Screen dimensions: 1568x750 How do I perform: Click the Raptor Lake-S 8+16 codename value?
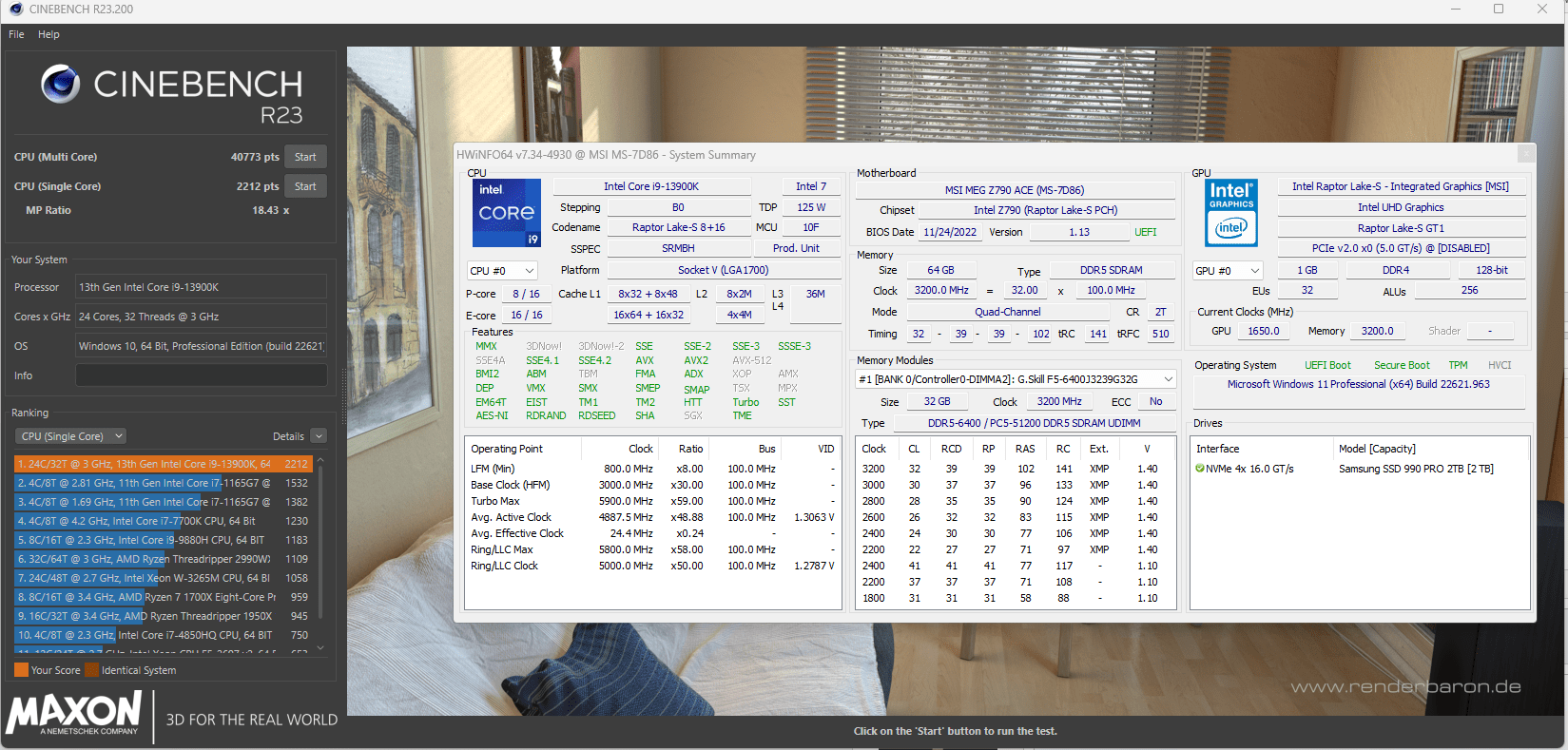coord(678,227)
